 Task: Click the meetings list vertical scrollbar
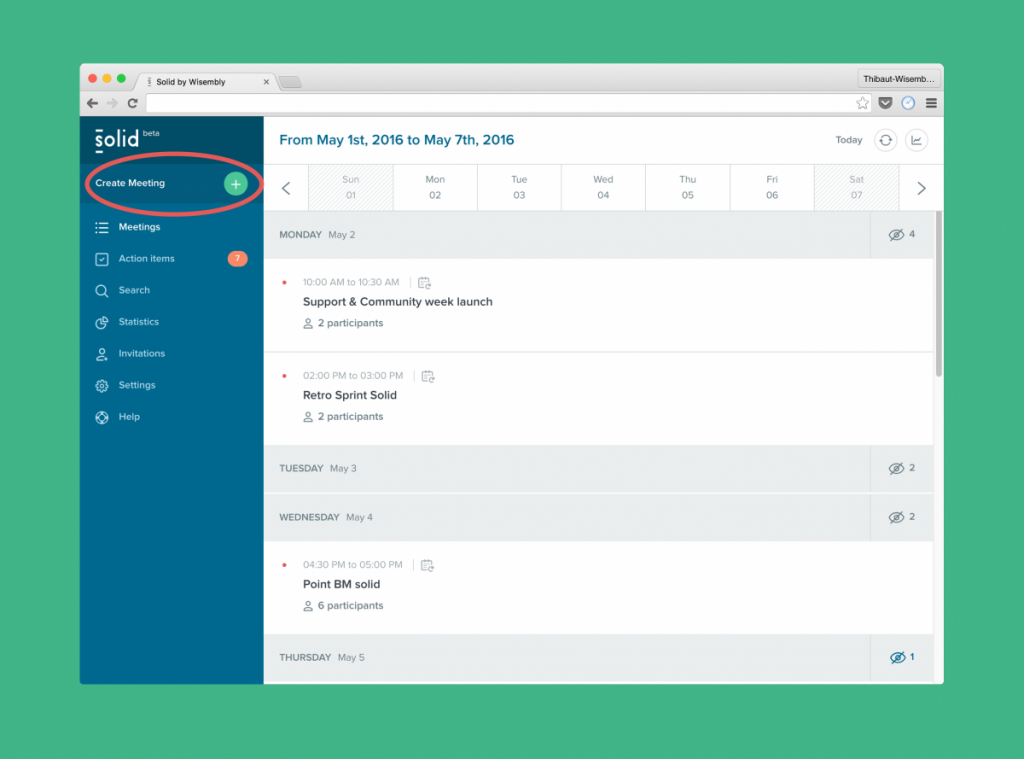(x=938, y=294)
